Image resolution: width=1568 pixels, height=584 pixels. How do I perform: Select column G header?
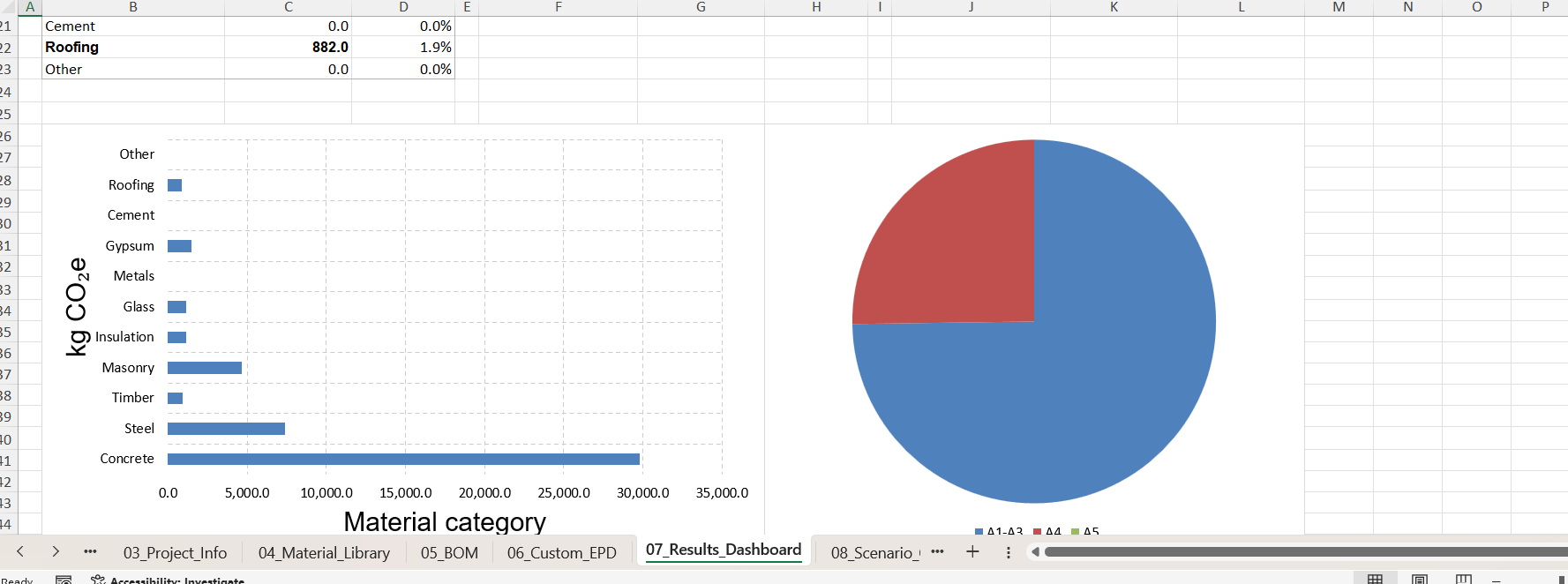coord(701,7)
